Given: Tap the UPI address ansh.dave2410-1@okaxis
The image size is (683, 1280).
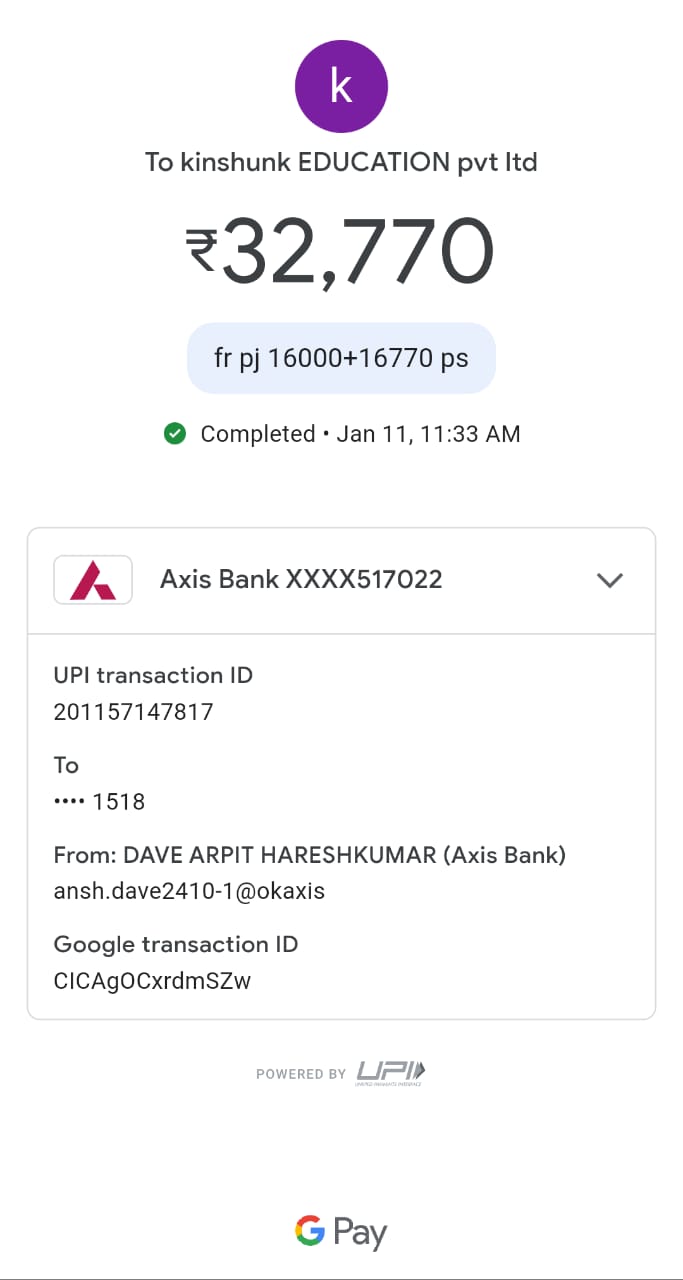Looking at the screenshot, I should pos(189,891).
